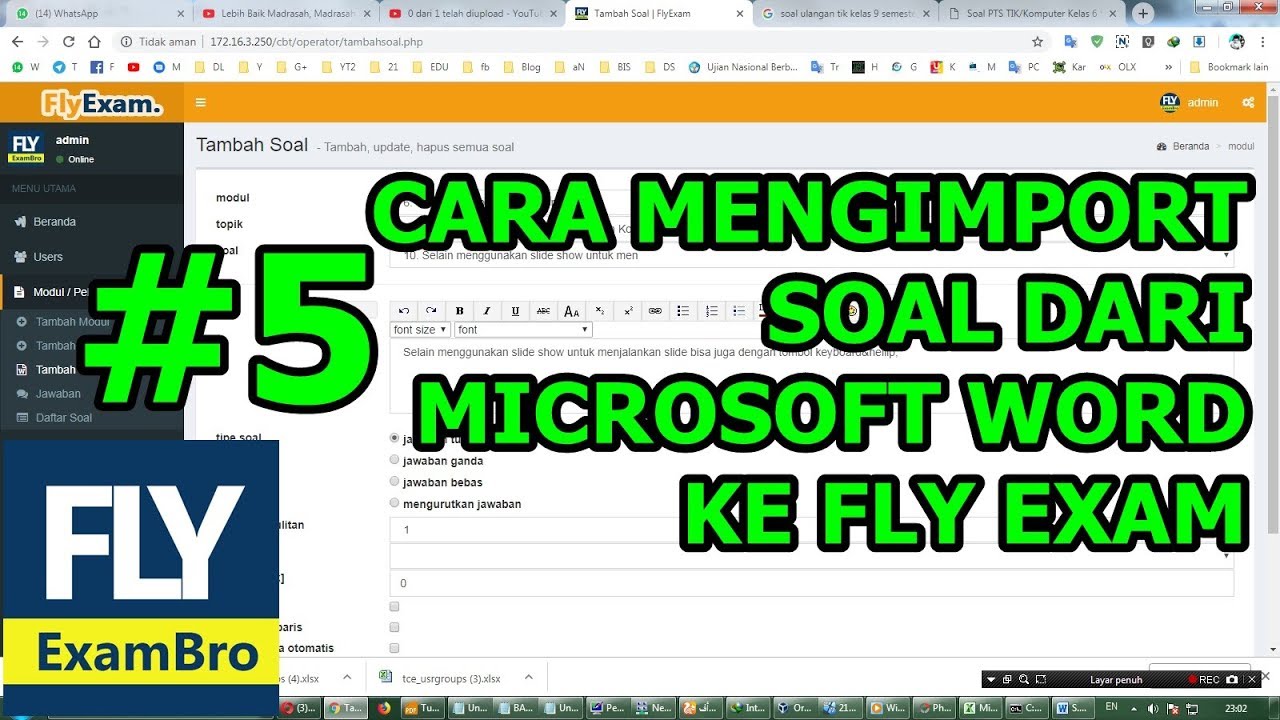Viewport: 1280px width, 720px height.
Task: Open the 'soal' question selection dropdown
Action: coord(811,255)
